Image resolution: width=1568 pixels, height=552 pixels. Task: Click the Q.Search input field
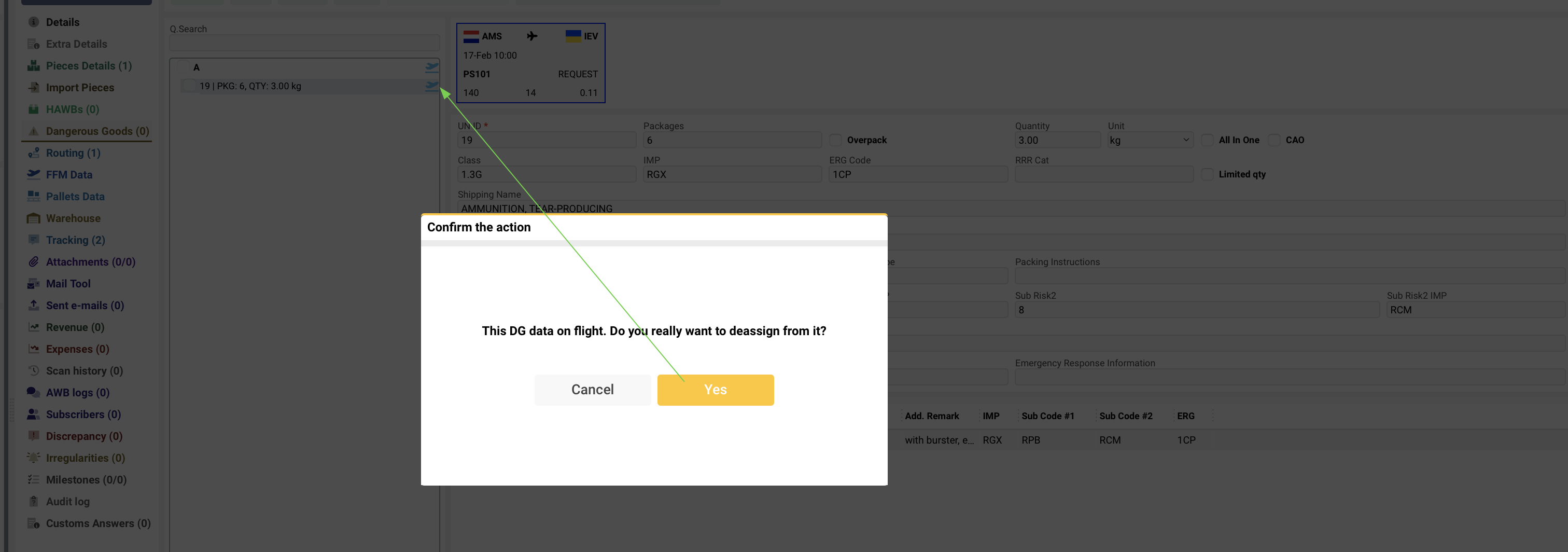[x=304, y=43]
